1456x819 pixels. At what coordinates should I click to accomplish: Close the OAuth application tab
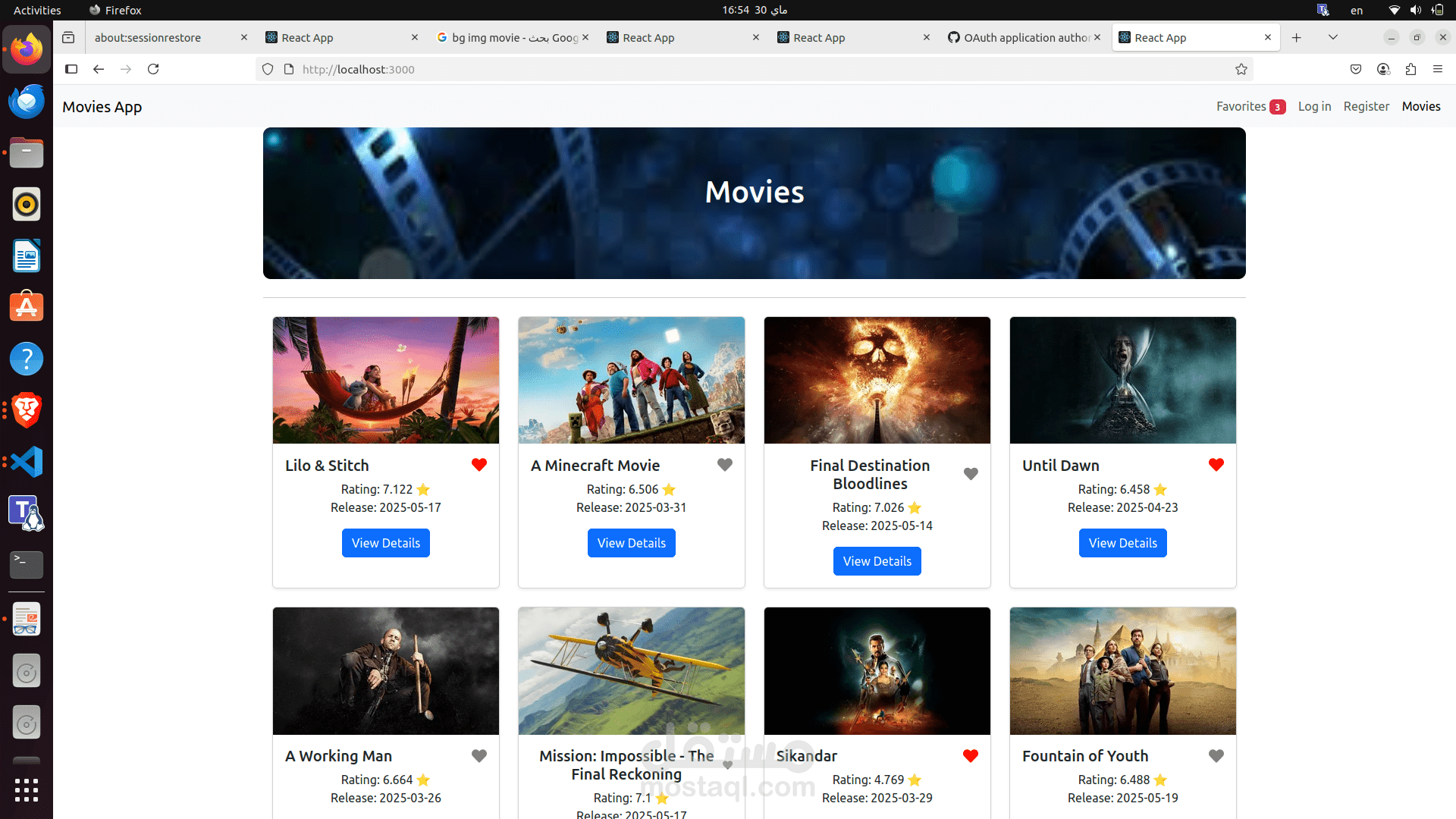pyautogui.click(x=1097, y=37)
